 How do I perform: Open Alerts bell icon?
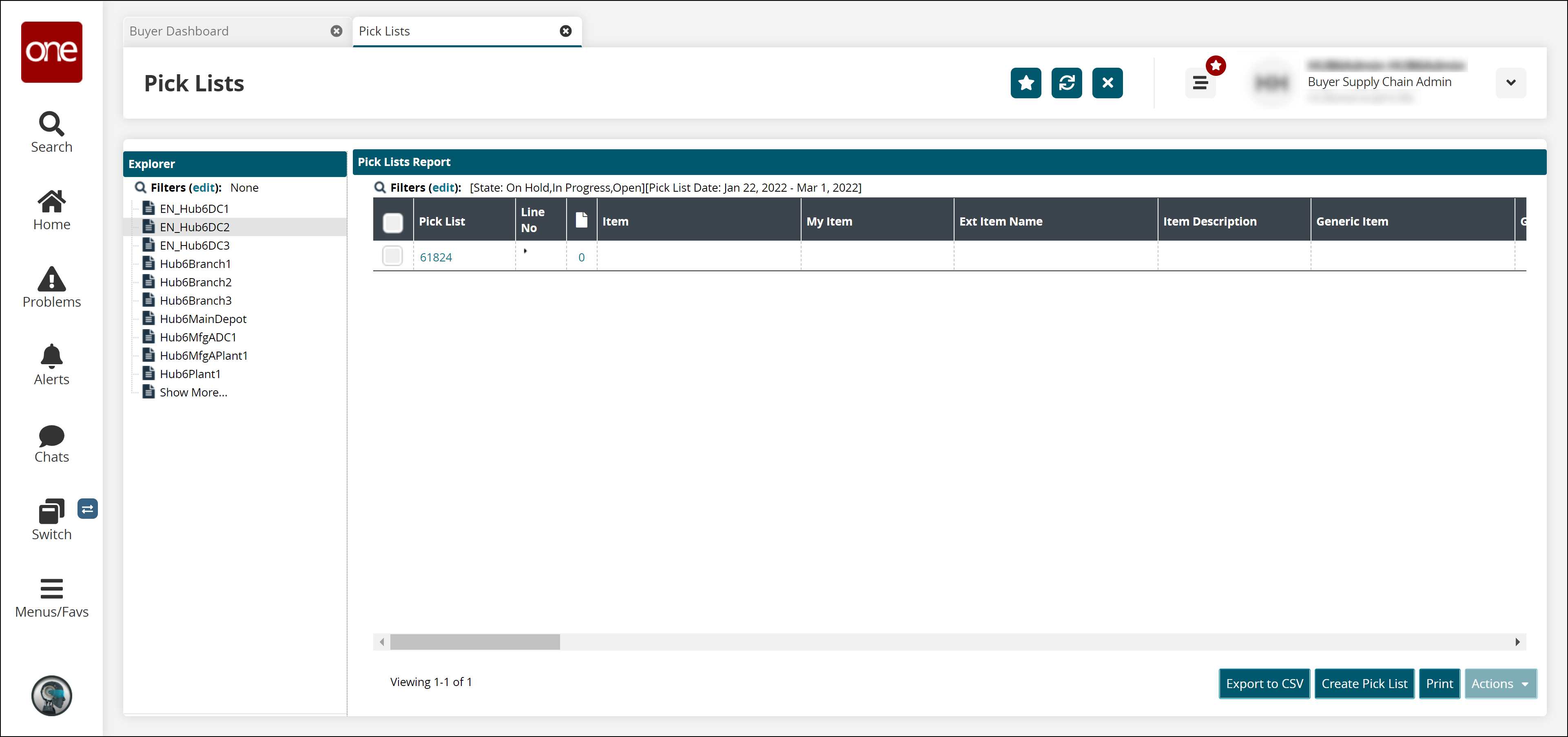point(51,356)
